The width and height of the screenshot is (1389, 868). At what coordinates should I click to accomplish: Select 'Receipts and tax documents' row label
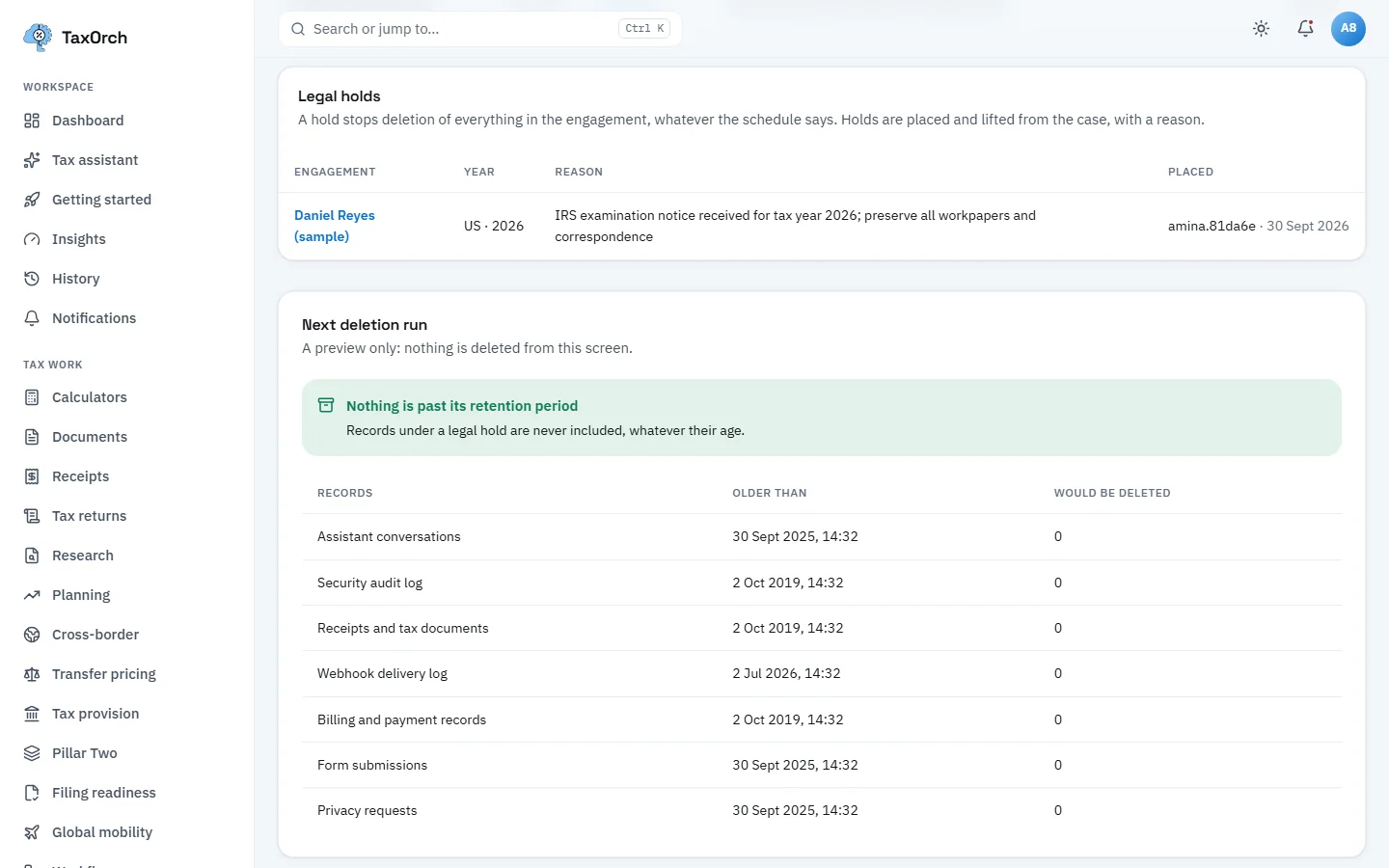click(x=403, y=628)
